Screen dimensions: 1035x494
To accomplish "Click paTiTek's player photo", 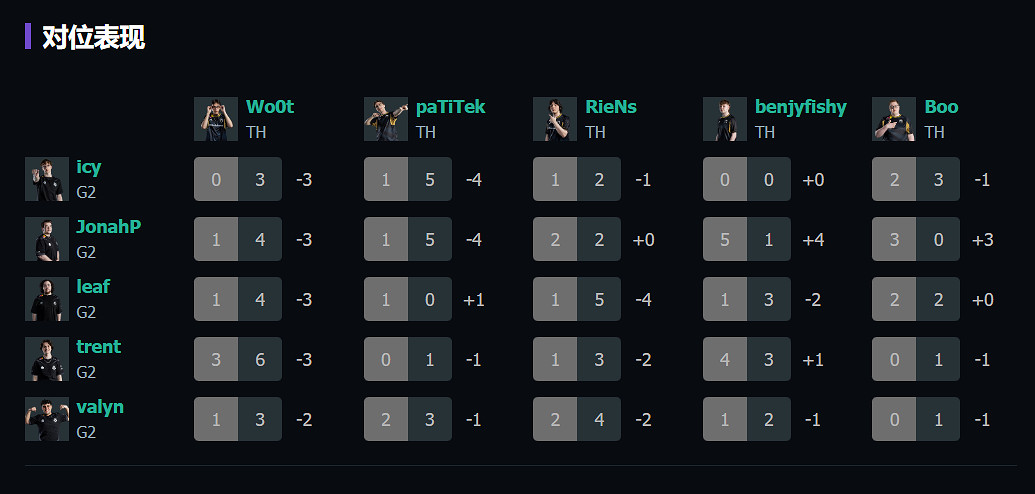I will pyautogui.click(x=385, y=119).
